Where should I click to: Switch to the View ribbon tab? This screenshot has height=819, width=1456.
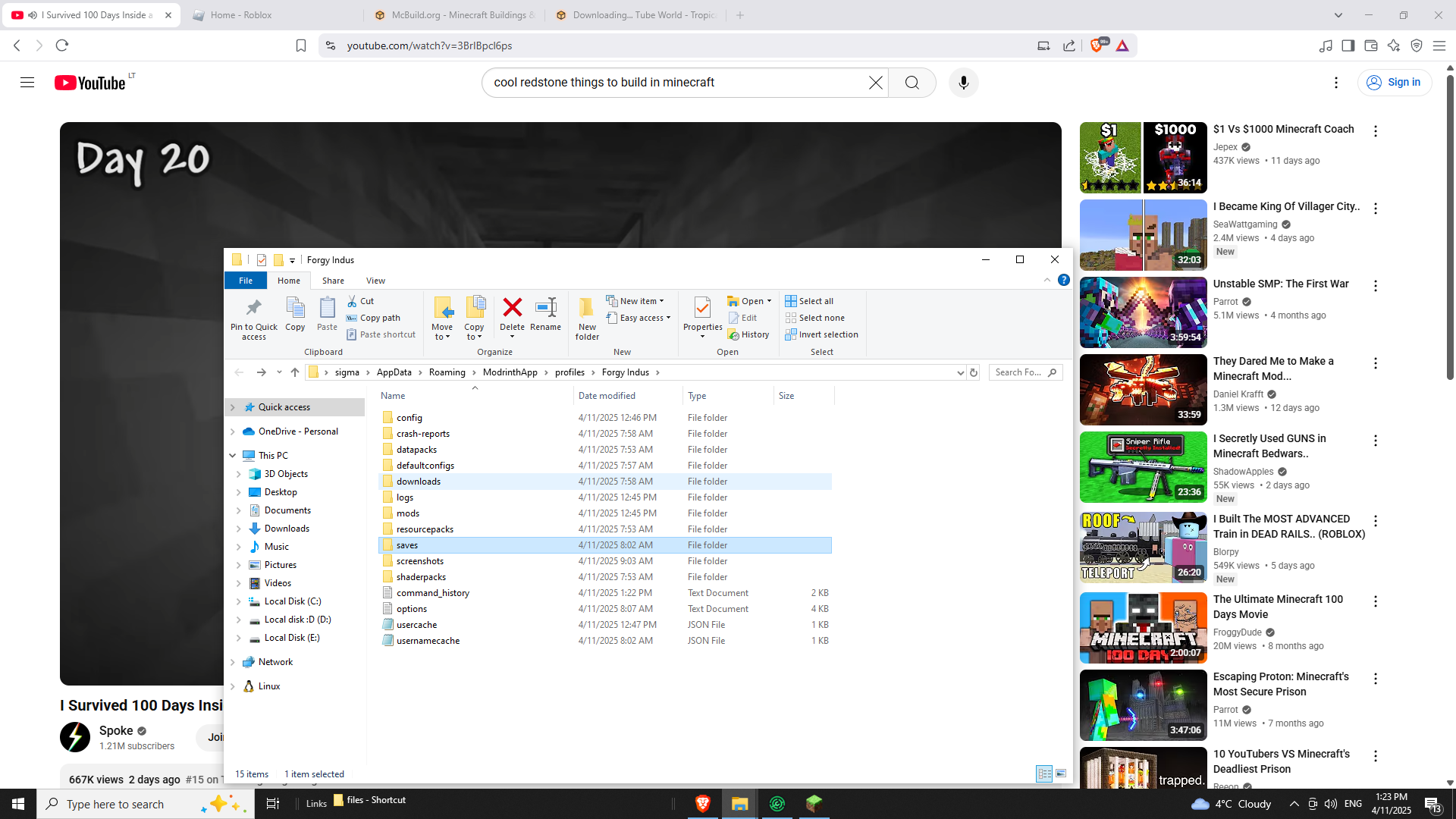coord(375,281)
